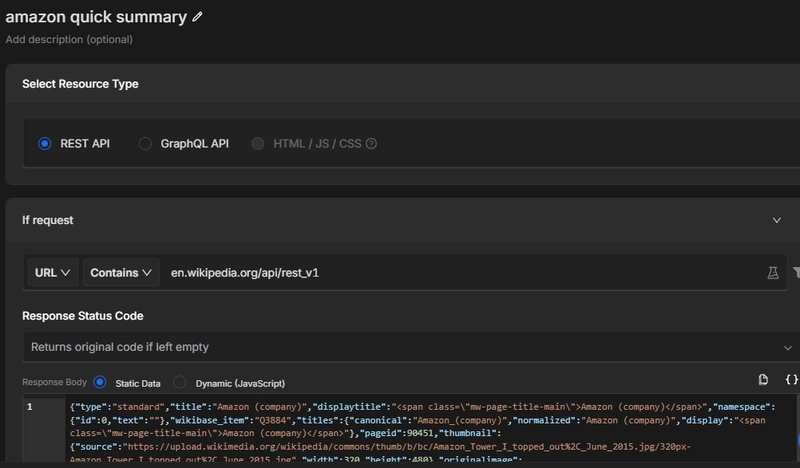The width and height of the screenshot is (800, 468).
Task: Open Response Status Code dropdown
Action: point(411,347)
